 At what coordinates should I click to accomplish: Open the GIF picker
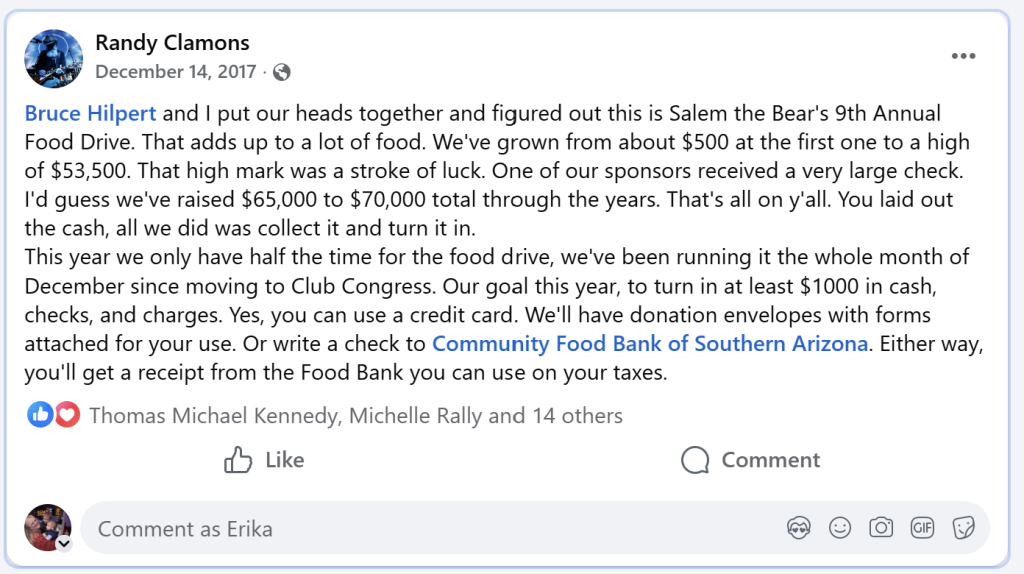click(922, 528)
